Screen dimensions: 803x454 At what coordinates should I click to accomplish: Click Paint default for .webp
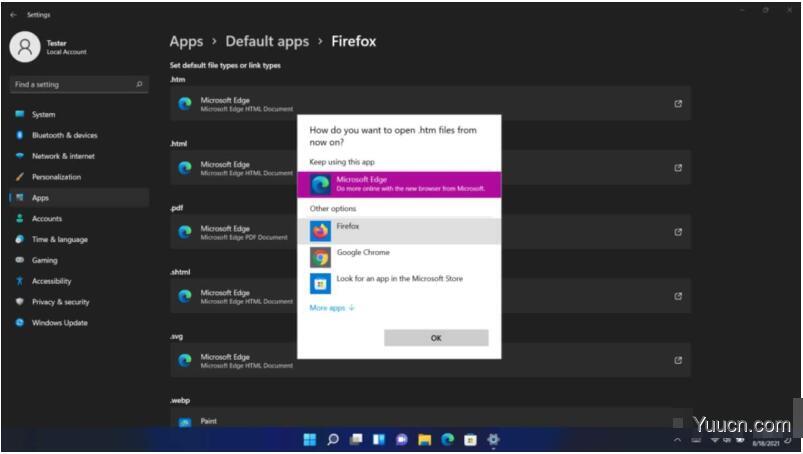[430, 419]
